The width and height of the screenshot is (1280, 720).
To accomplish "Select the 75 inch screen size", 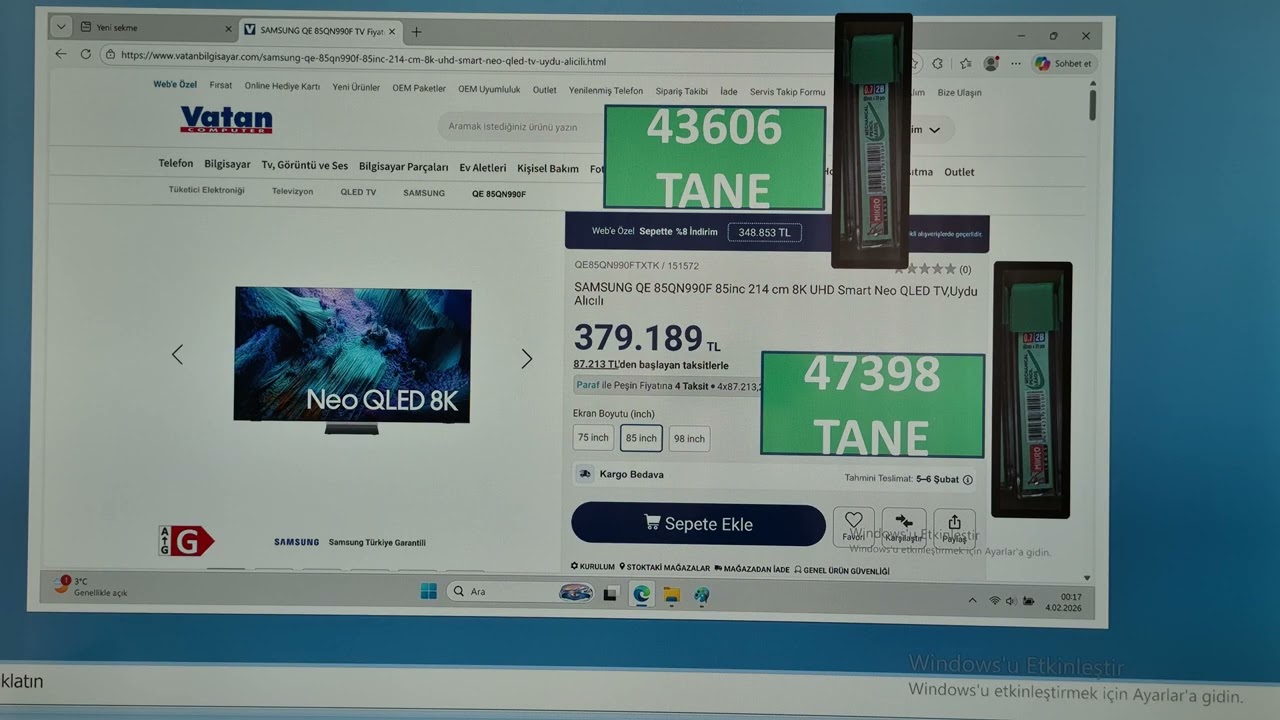I will (x=593, y=437).
